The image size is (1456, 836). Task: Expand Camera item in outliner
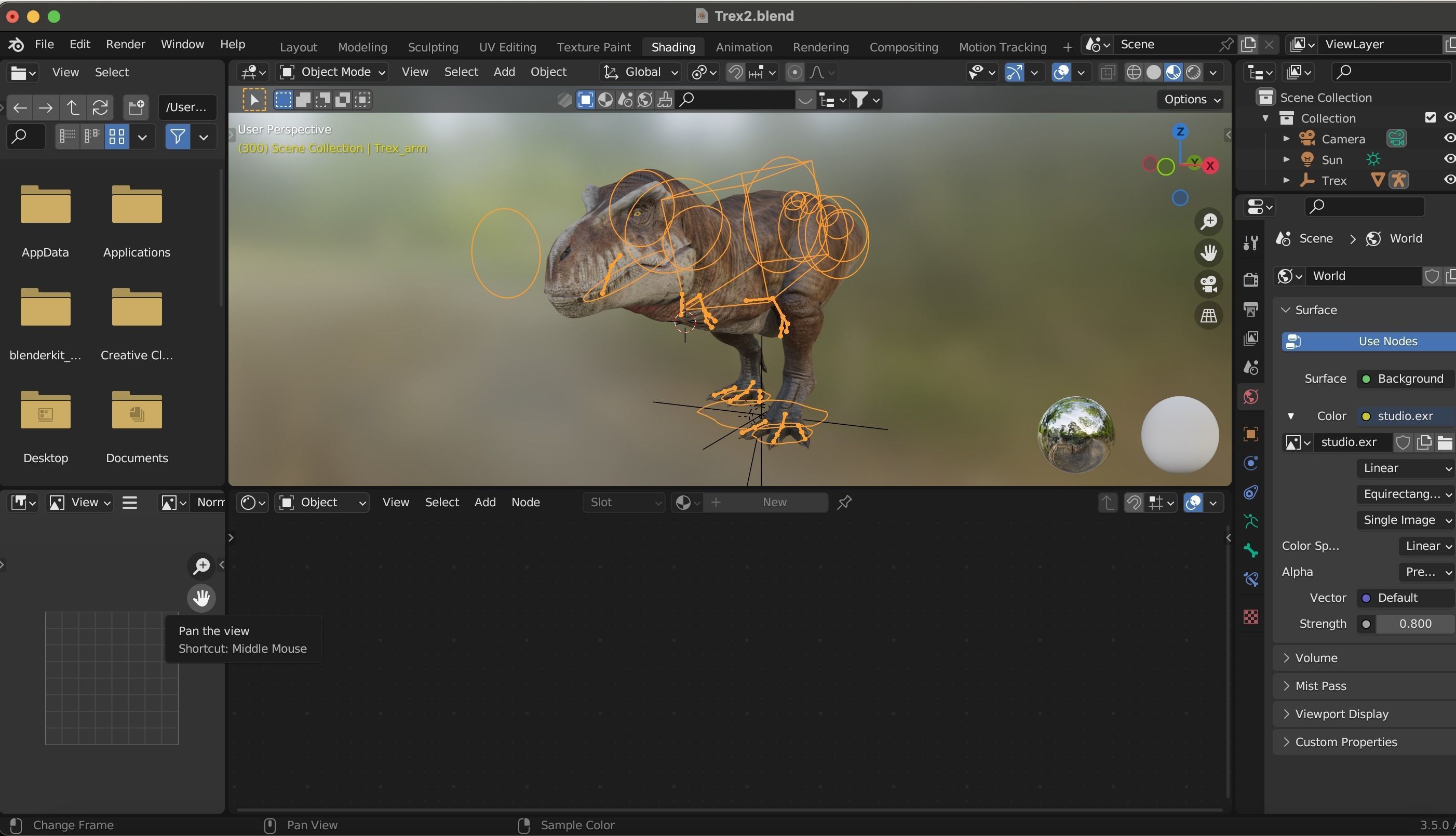pyautogui.click(x=1286, y=138)
